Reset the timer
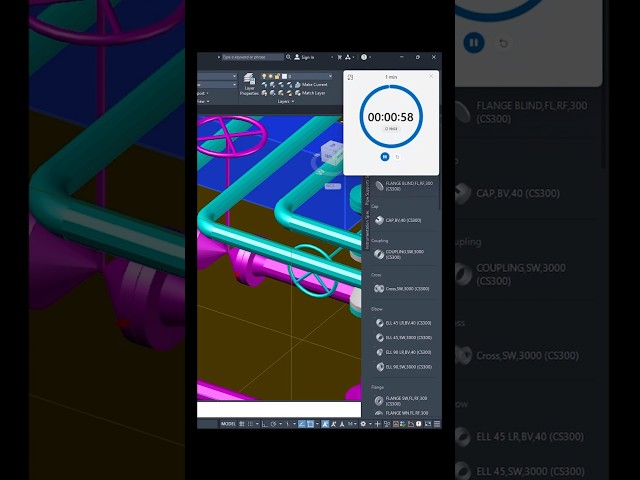Screen dimensions: 640x480 coord(398,157)
